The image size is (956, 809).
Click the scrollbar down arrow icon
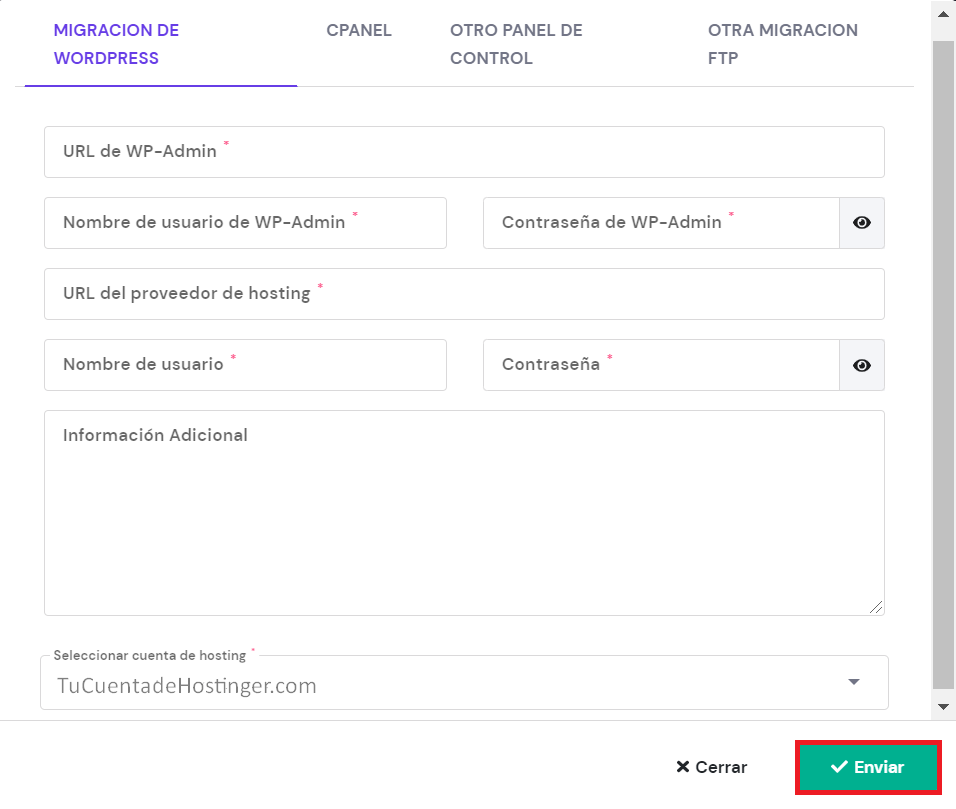coord(942,705)
